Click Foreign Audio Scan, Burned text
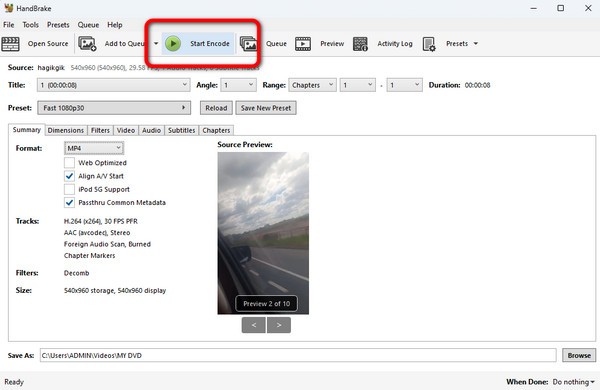The image size is (600, 390). coord(107,244)
